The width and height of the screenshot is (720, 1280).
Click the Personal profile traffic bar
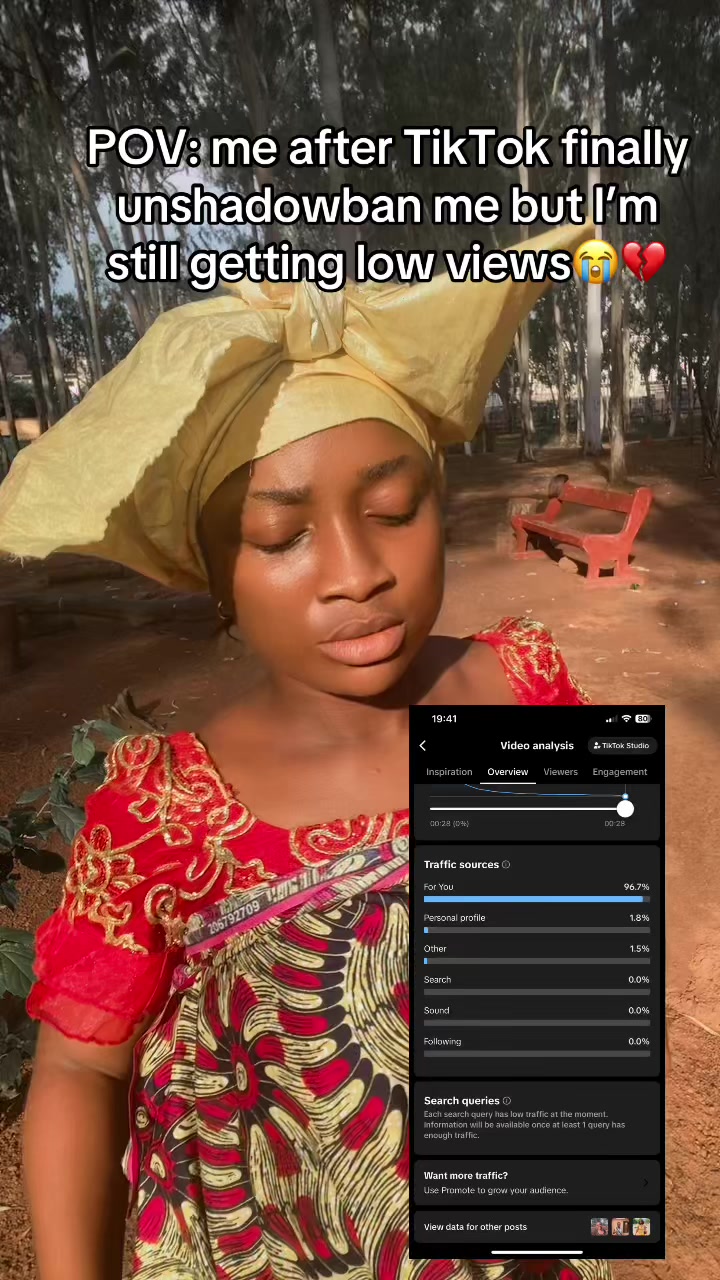pyautogui.click(x=537, y=930)
